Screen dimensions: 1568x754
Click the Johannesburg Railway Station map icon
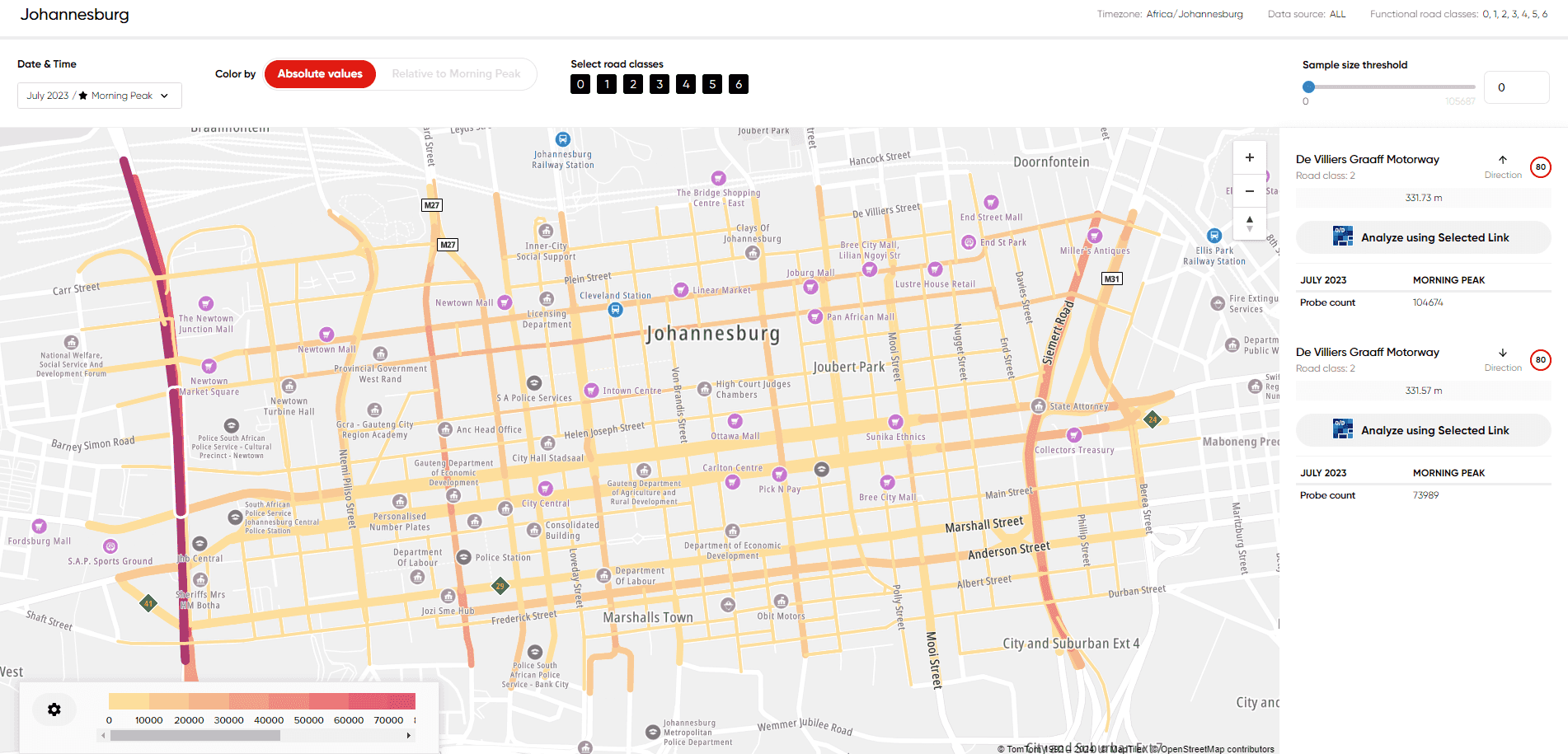point(562,139)
